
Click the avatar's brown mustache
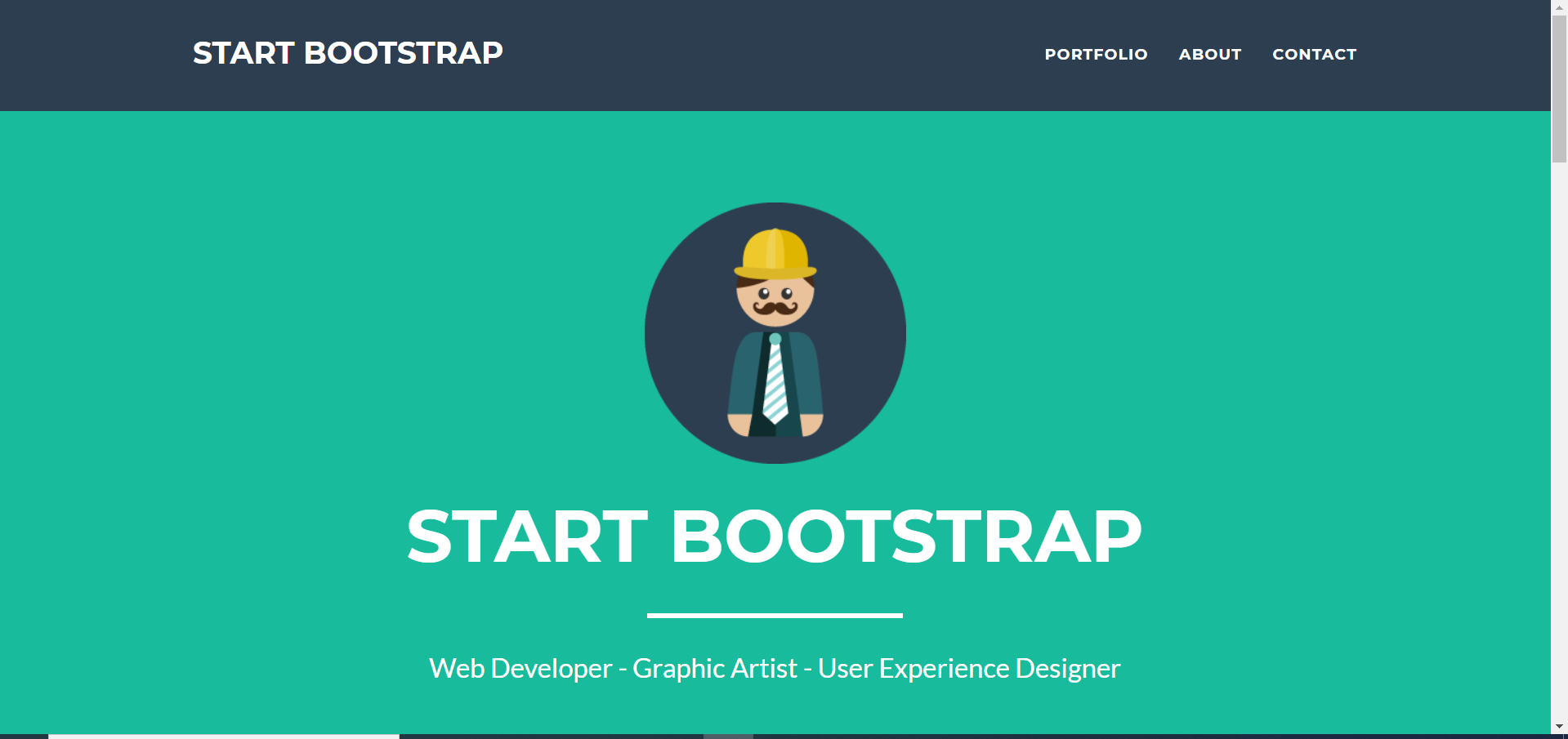(775, 308)
